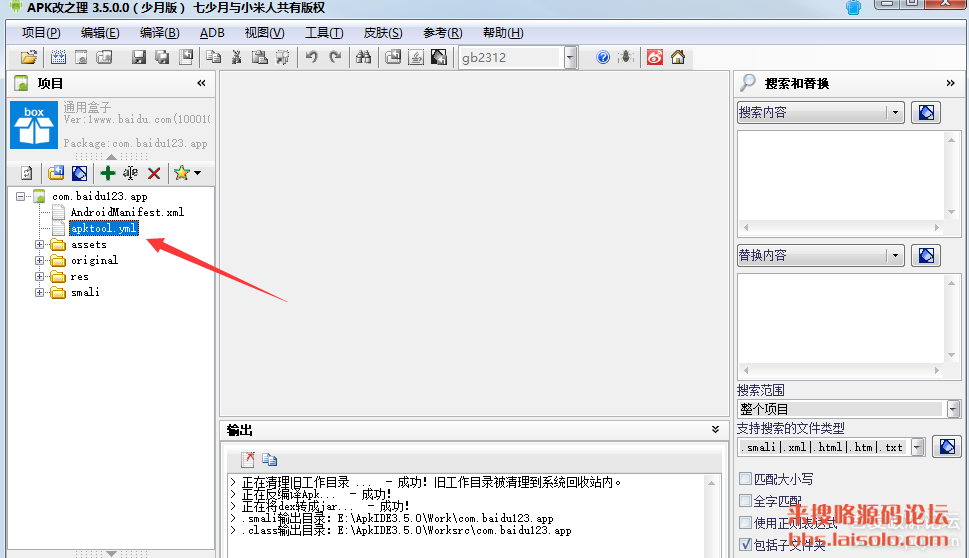The image size is (969, 558).
Task: Click the open folder icon in the toolbar
Action: (x=29, y=57)
